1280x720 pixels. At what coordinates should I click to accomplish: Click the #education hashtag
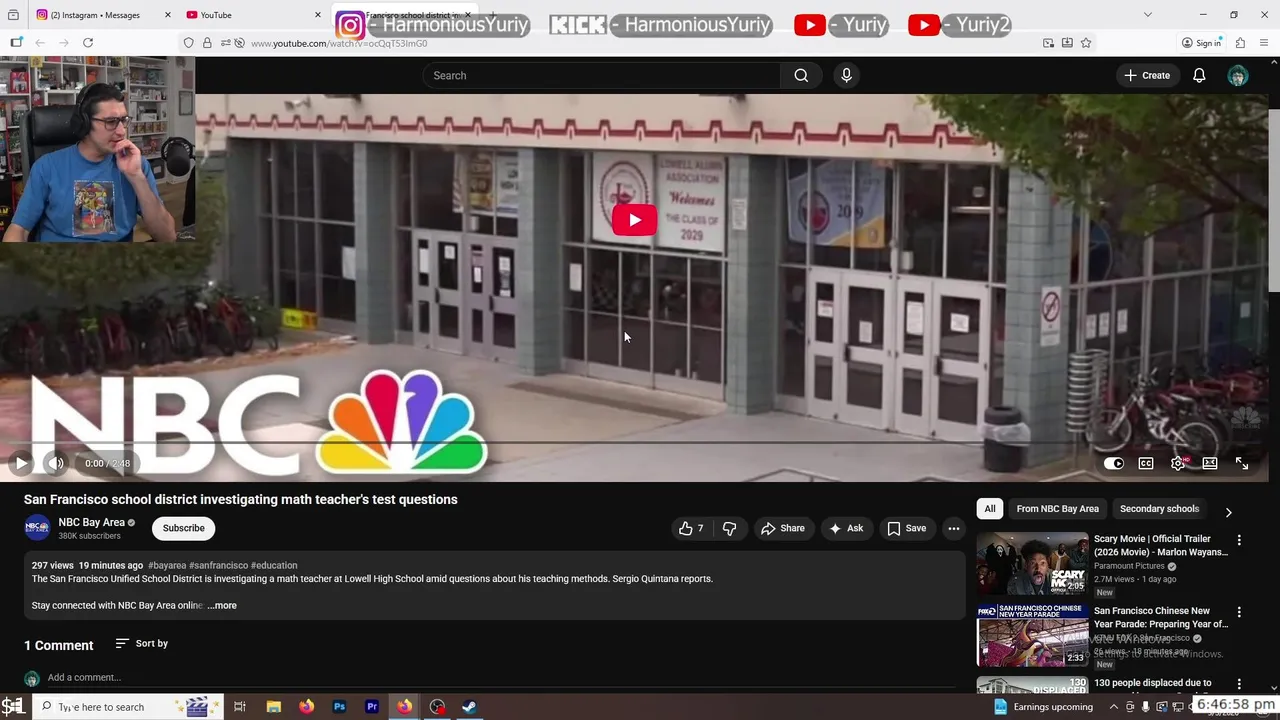(x=274, y=565)
